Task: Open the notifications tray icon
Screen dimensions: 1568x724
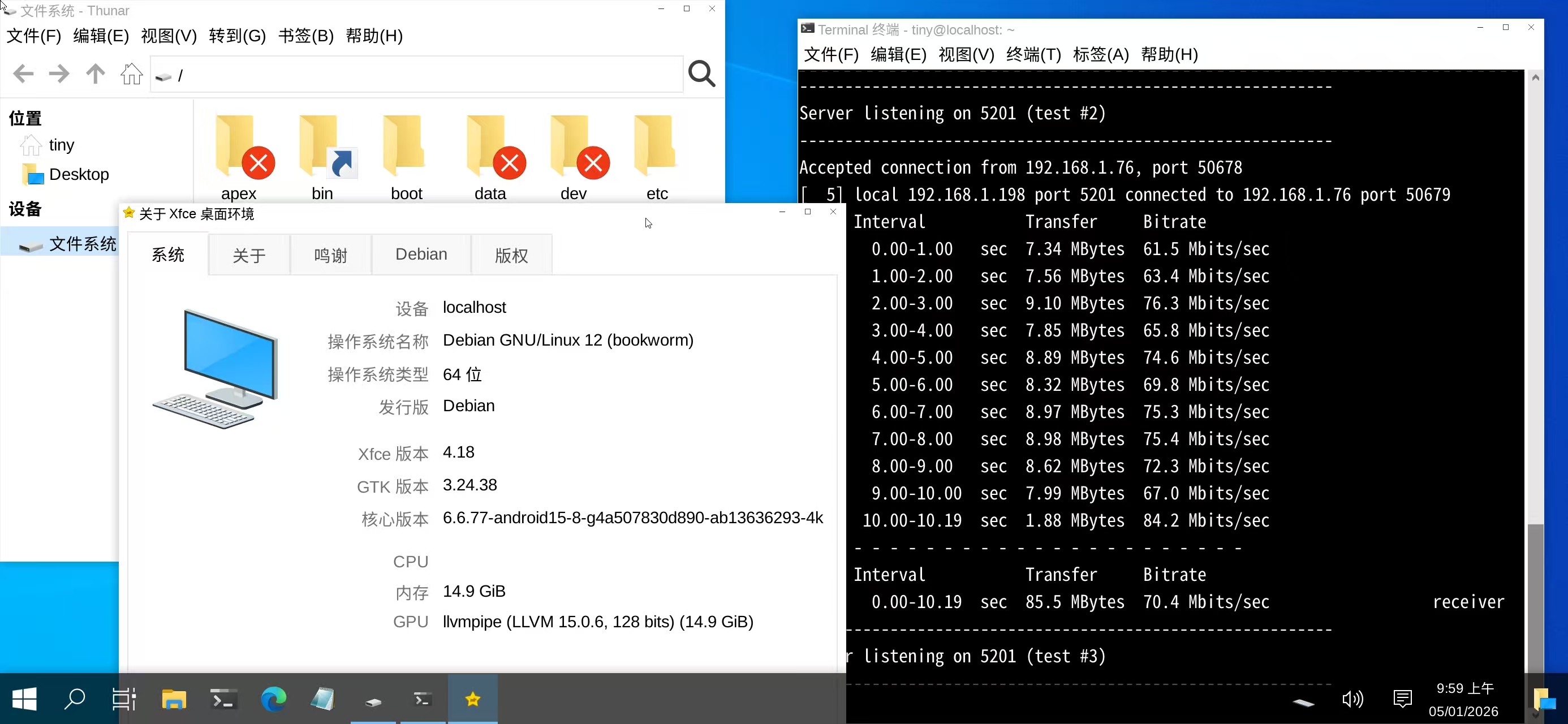Action: click(x=1402, y=699)
